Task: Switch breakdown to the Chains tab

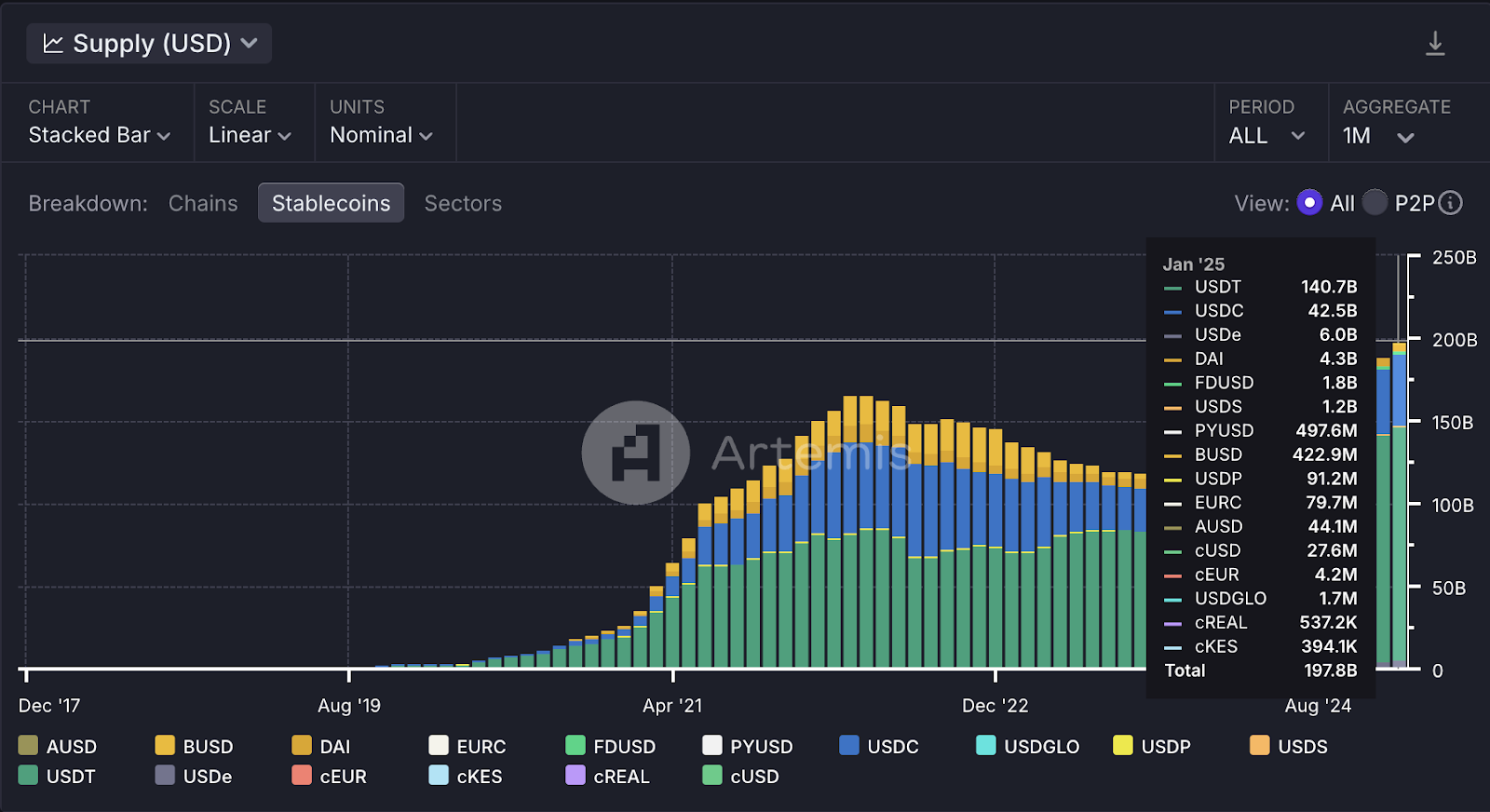Action: click(203, 203)
